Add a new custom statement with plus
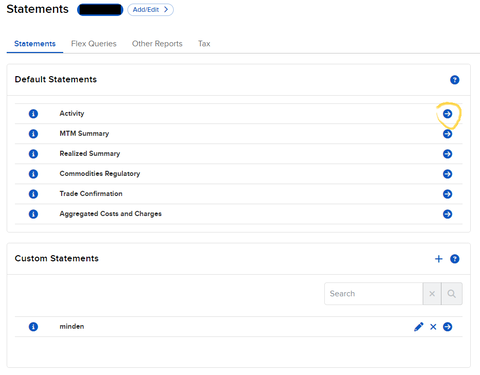The image size is (480, 375). click(x=439, y=259)
